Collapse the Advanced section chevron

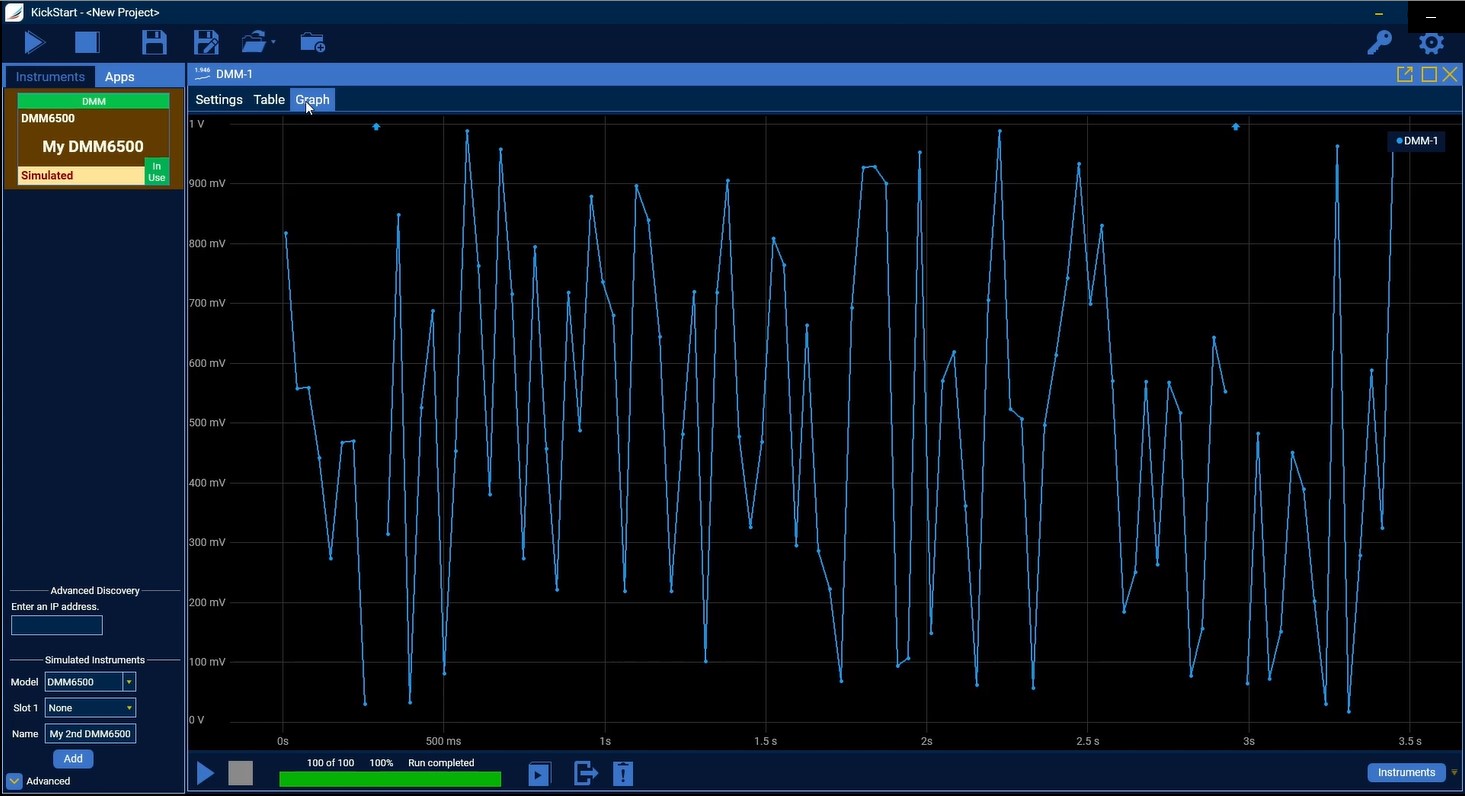14,781
